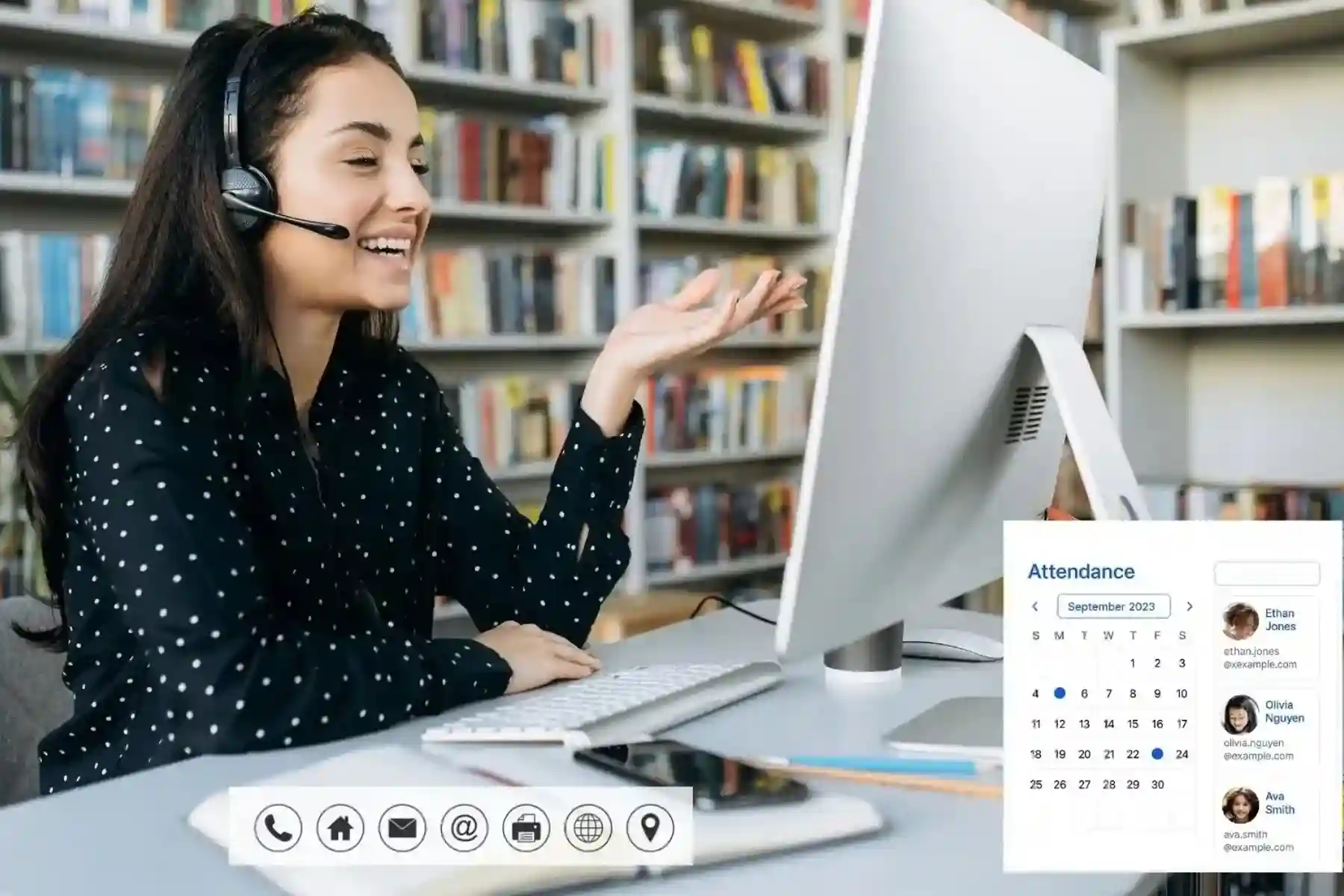The image size is (1344, 896).
Task: Go to the previous month with the left chevron
Action: [x=1033, y=606]
